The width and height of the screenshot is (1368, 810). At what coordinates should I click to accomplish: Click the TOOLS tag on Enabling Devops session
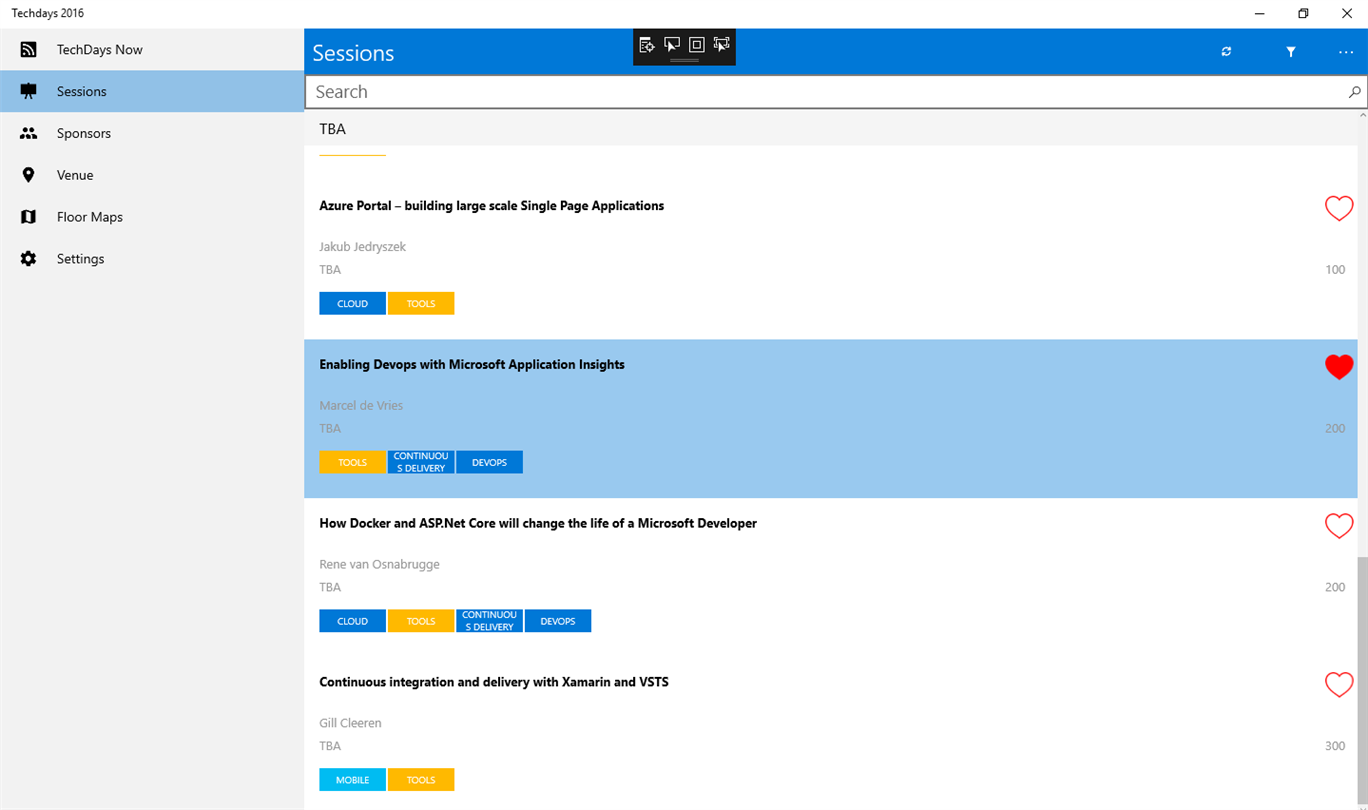point(352,462)
